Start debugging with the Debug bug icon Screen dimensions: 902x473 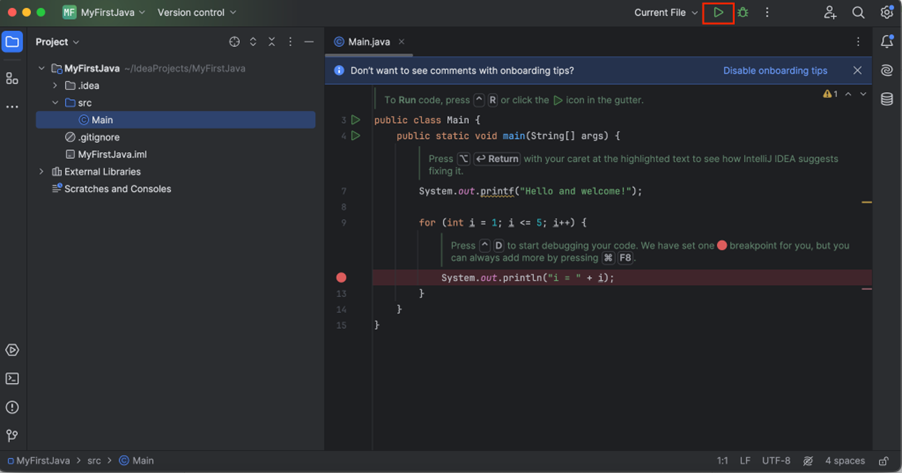(x=743, y=13)
